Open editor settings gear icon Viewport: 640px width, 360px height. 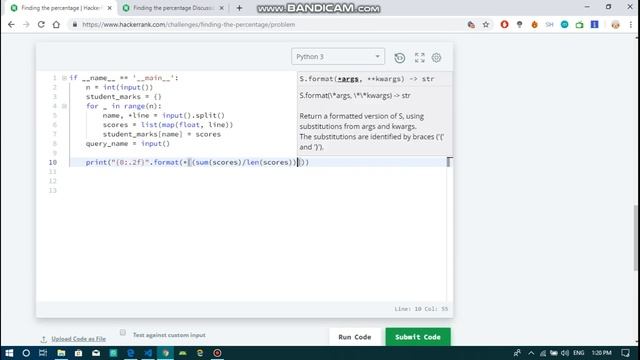coord(436,58)
